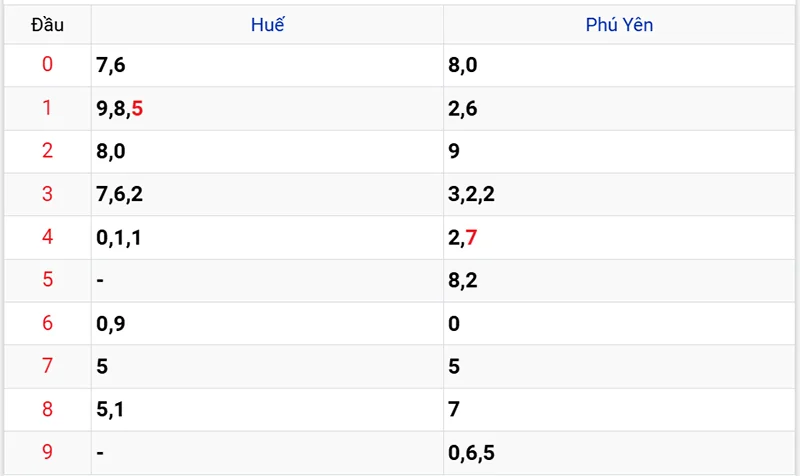The image size is (800, 476).
Task: Click Huế cell containing 0,1,1
Action: [x=267, y=237]
